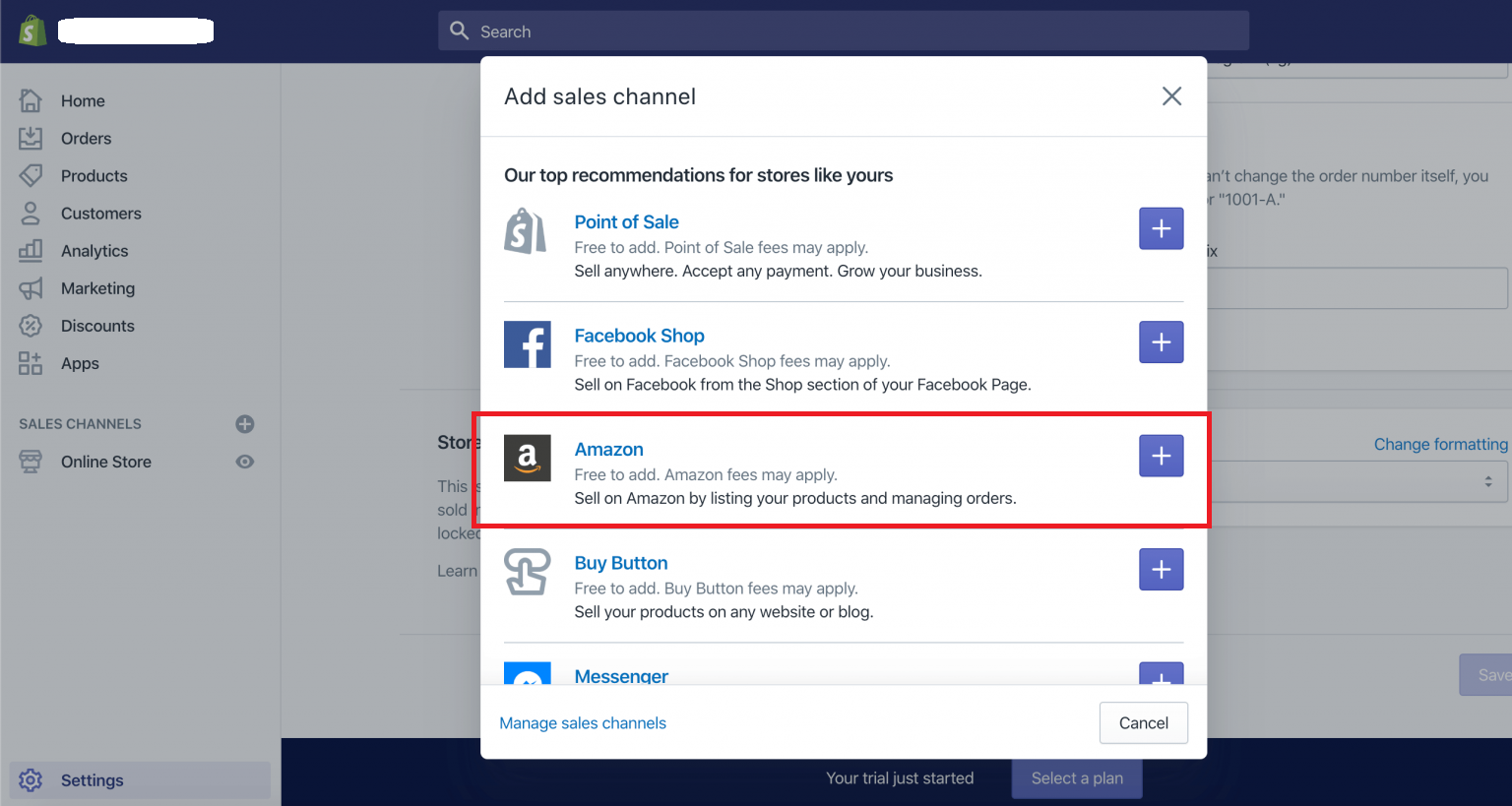The image size is (1512, 806).
Task: Open the dropdown under Change formatting
Action: pos(1358,481)
